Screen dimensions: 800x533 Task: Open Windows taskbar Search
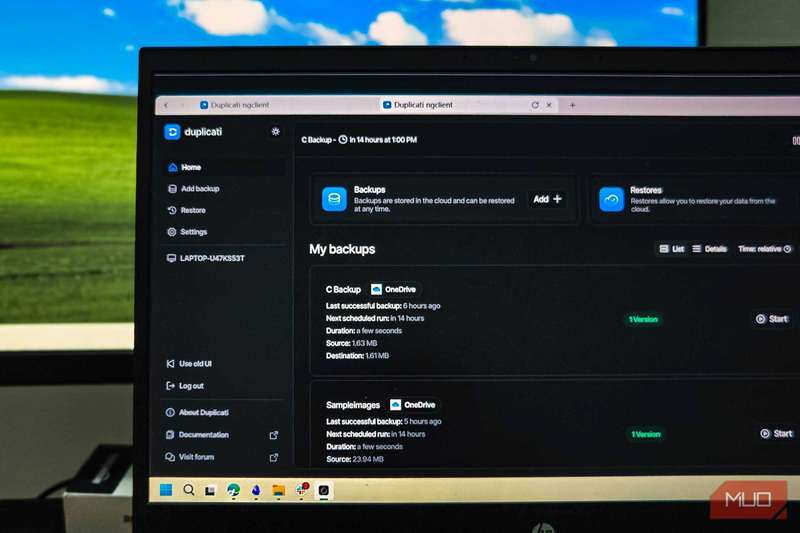click(x=189, y=490)
